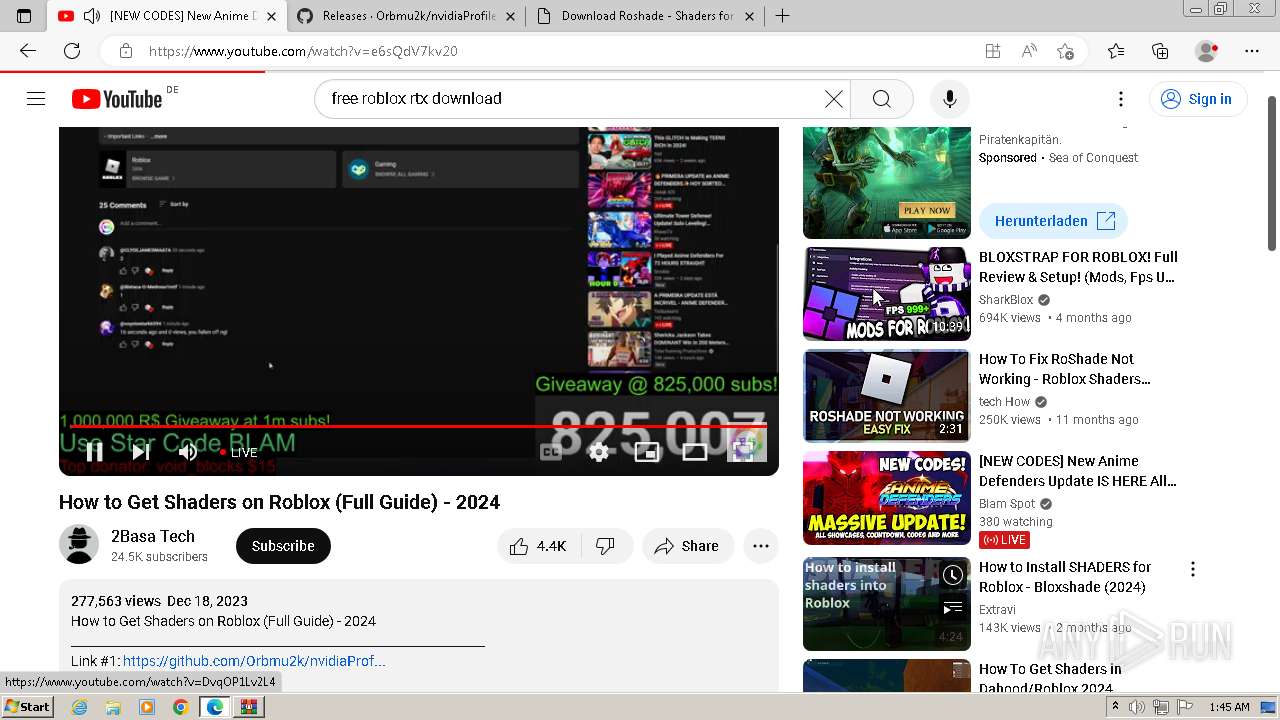The width and height of the screenshot is (1280, 720).
Task: Open Edge Settings and more menu
Action: click(1252, 51)
